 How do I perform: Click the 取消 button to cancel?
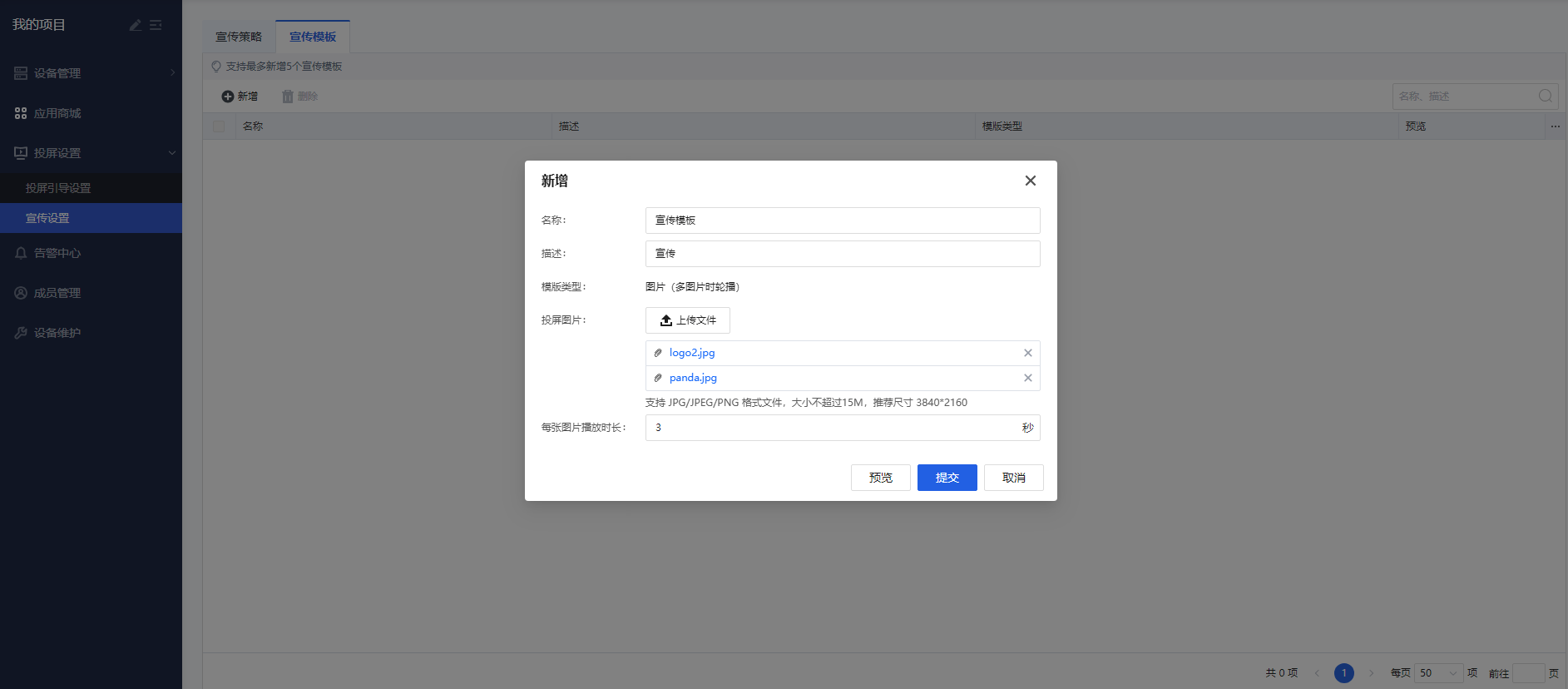(x=1013, y=478)
